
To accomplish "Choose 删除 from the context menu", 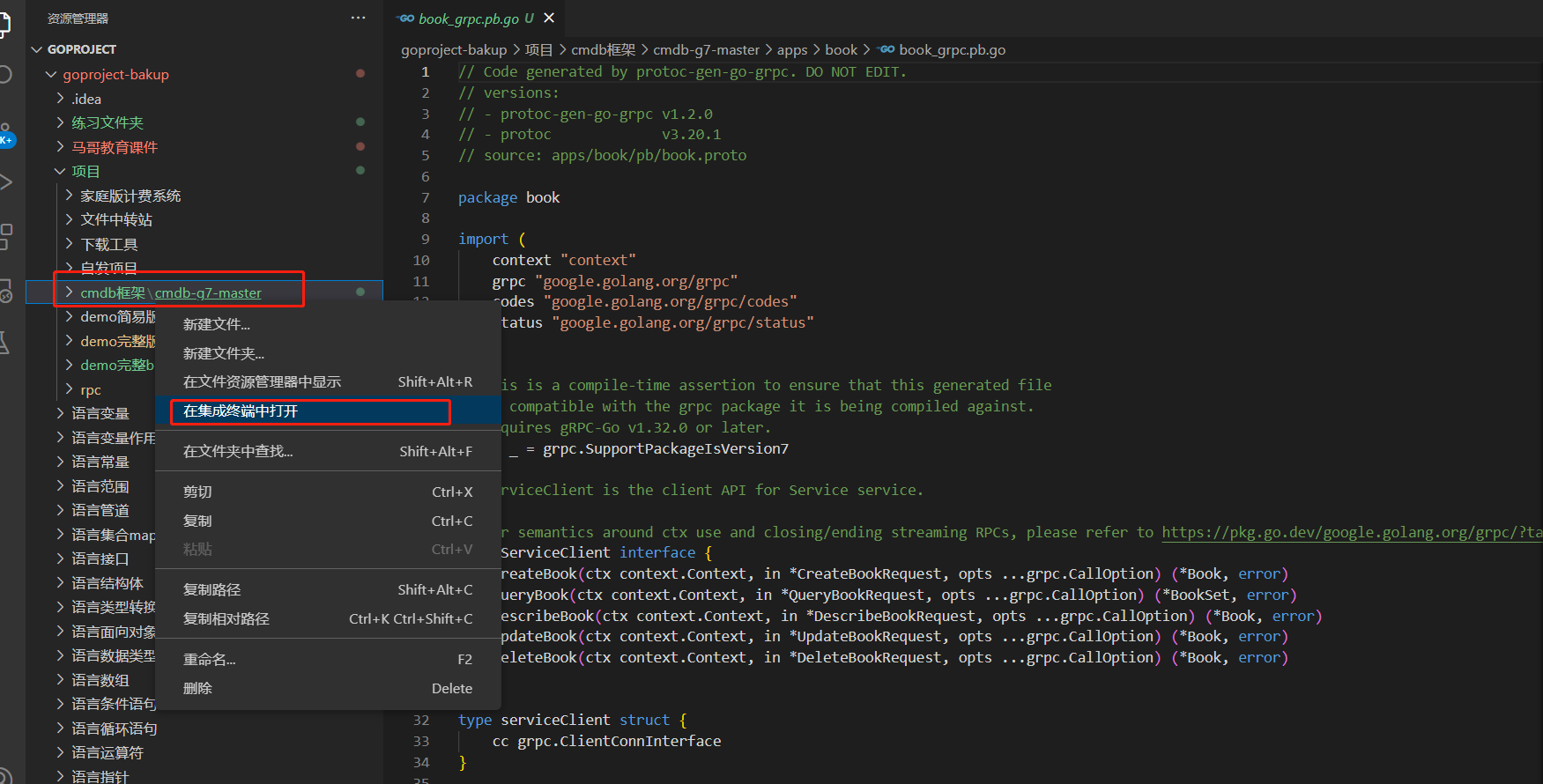I will (328, 688).
